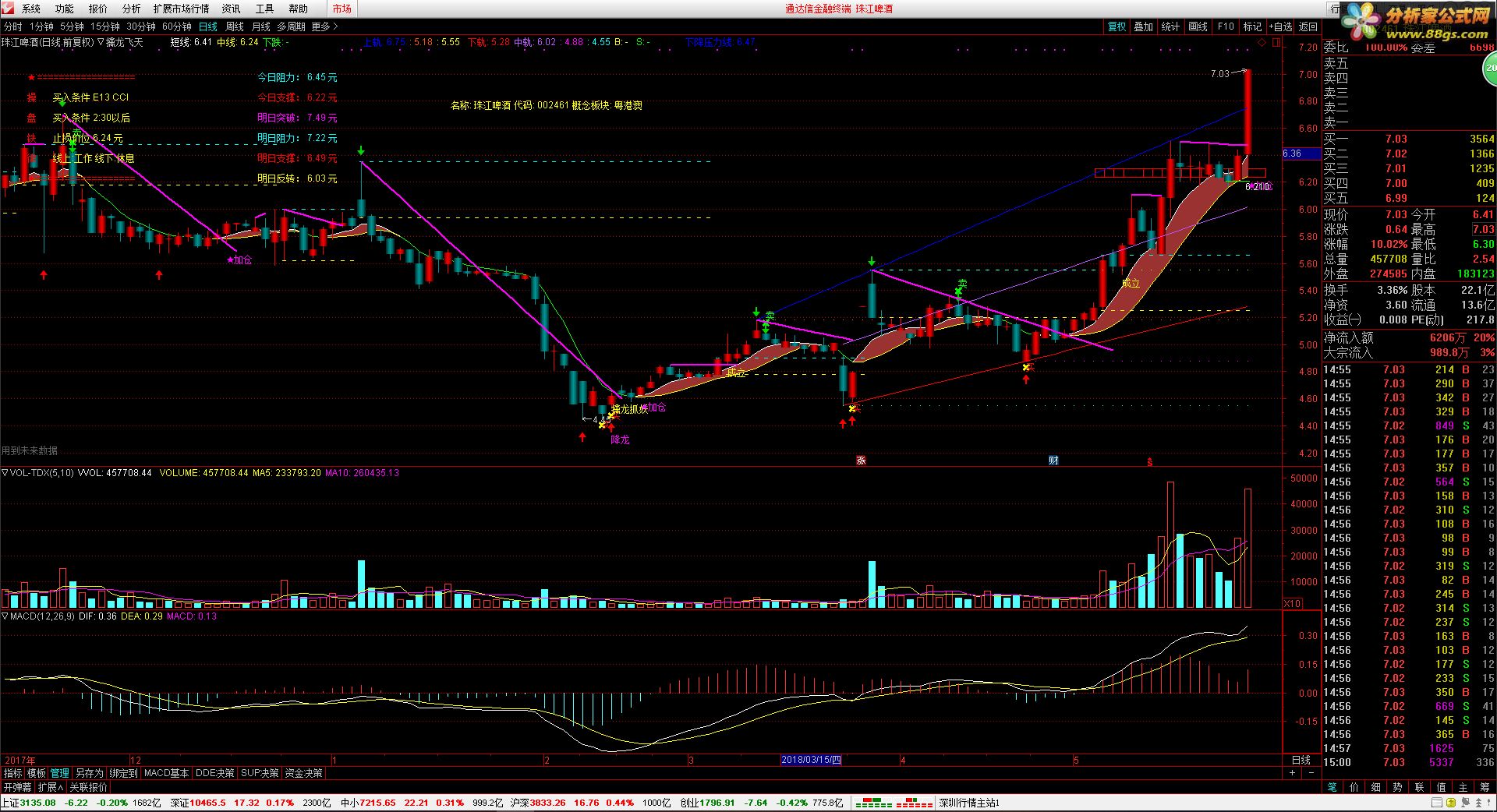Open the 帮助 menu
This screenshot has height=812, width=1497.
click(299, 9)
